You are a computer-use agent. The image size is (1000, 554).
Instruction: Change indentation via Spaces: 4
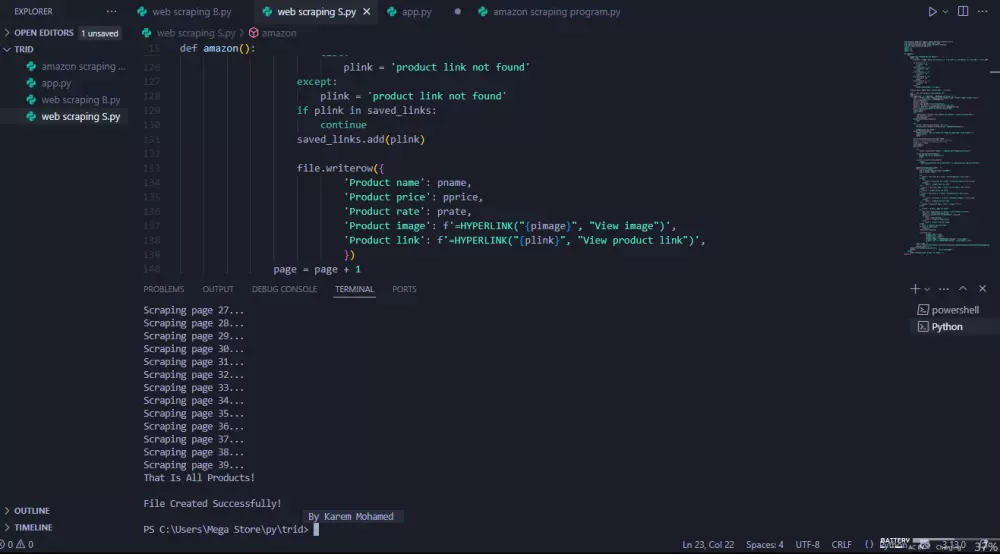pyautogui.click(x=765, y=544)
